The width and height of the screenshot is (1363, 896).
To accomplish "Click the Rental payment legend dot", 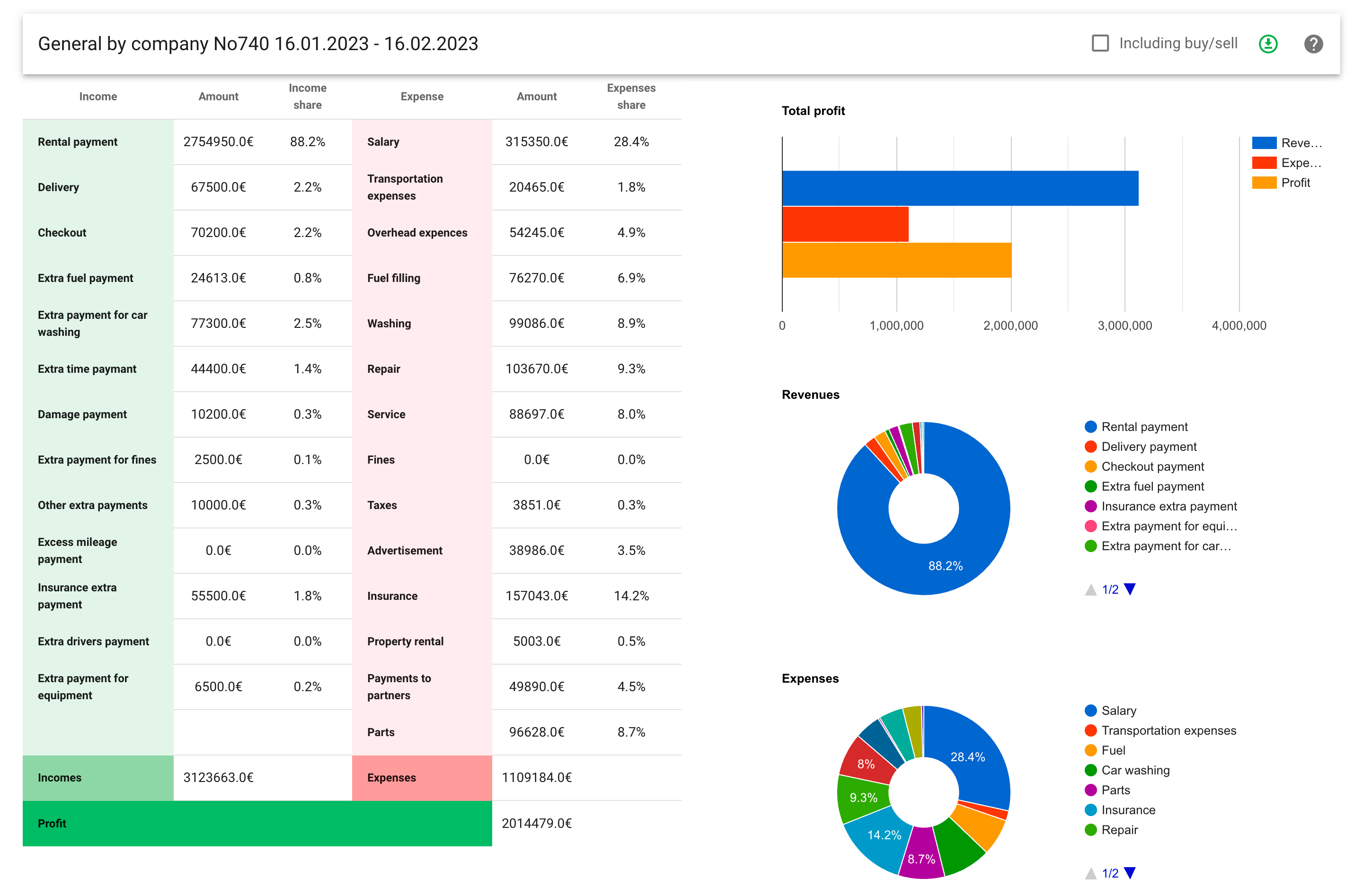I will (1090, 427).
